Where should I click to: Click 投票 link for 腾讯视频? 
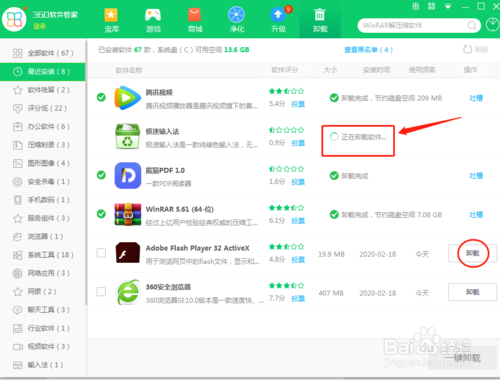point(298,104)
